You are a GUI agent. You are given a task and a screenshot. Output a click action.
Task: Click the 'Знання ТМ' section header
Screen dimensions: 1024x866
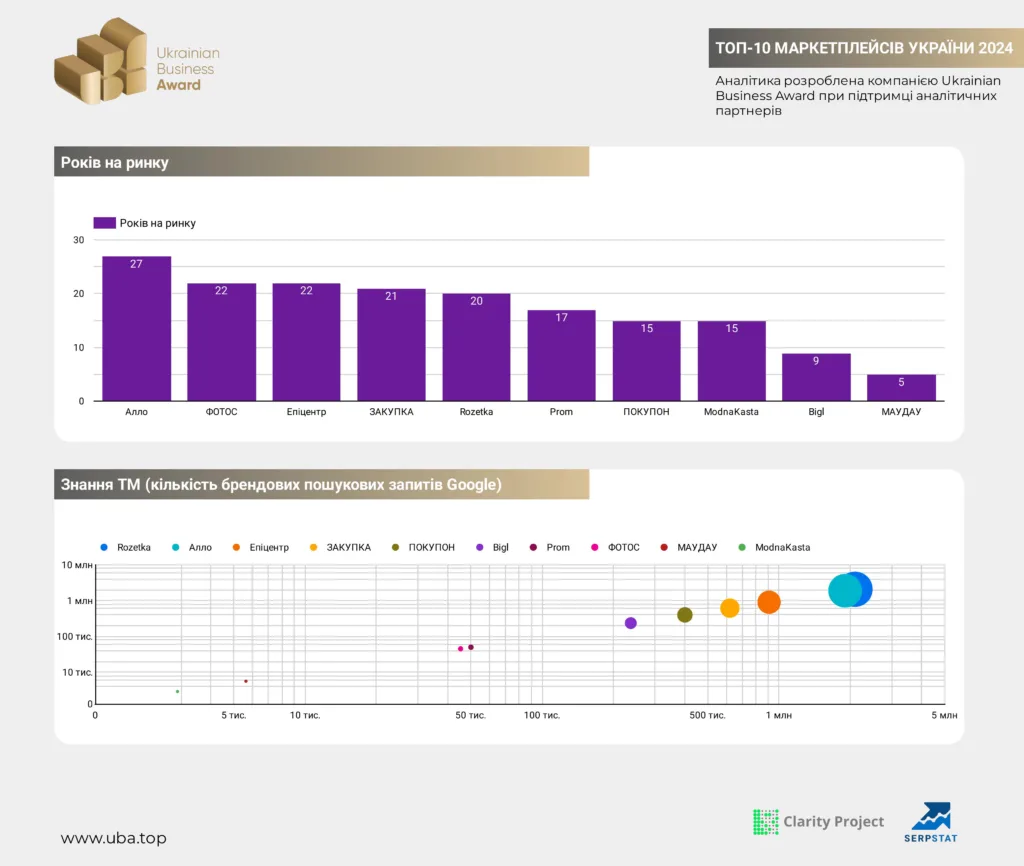(321, 485)
